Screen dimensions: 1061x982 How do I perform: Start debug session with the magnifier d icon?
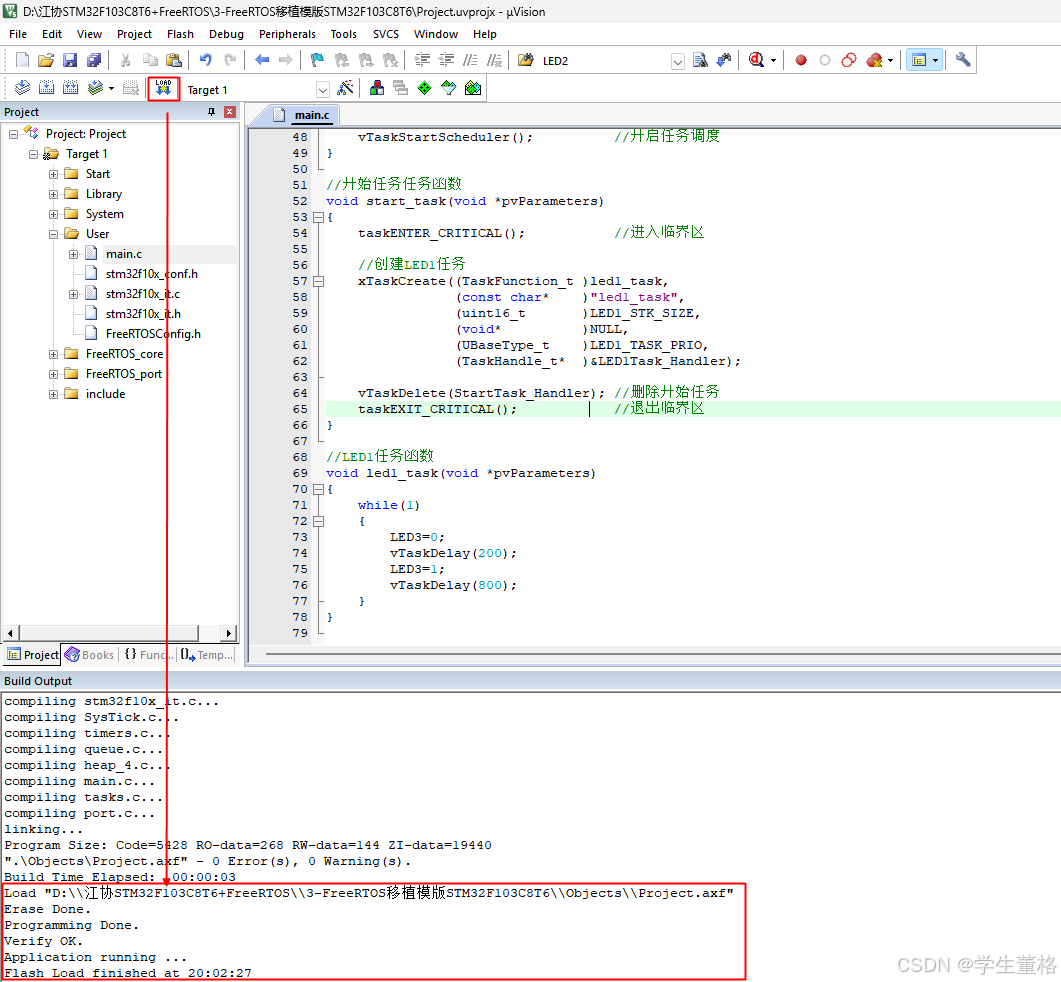tap(757, 60)
